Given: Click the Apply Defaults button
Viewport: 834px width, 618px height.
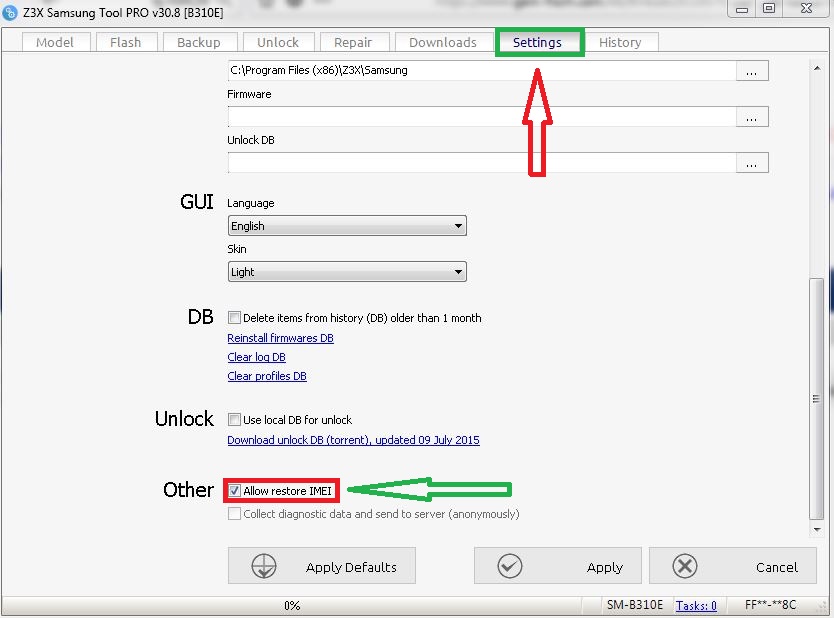Looking at the screenshot, I should [322, 566].
